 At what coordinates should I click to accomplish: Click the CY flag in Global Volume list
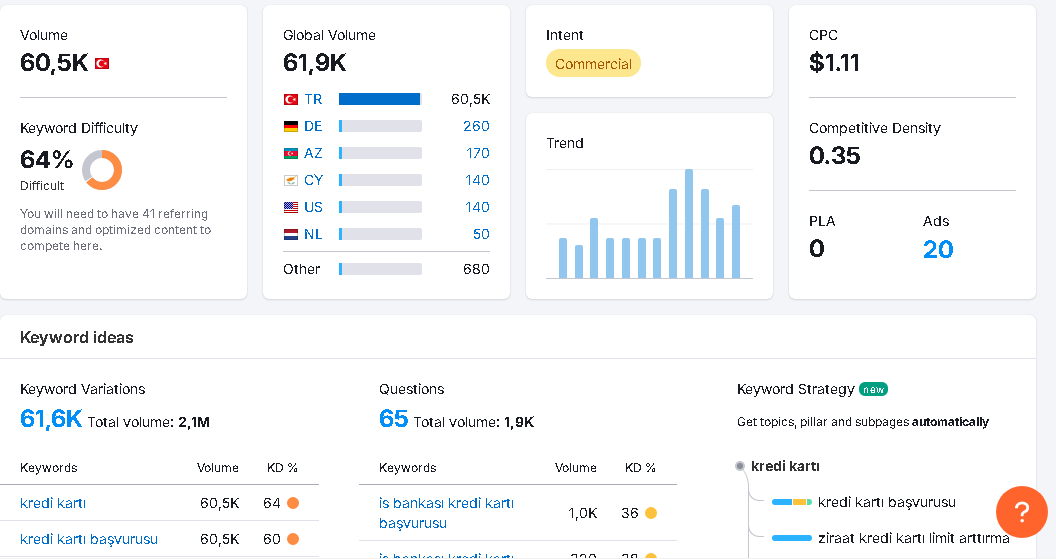[291, 180]
